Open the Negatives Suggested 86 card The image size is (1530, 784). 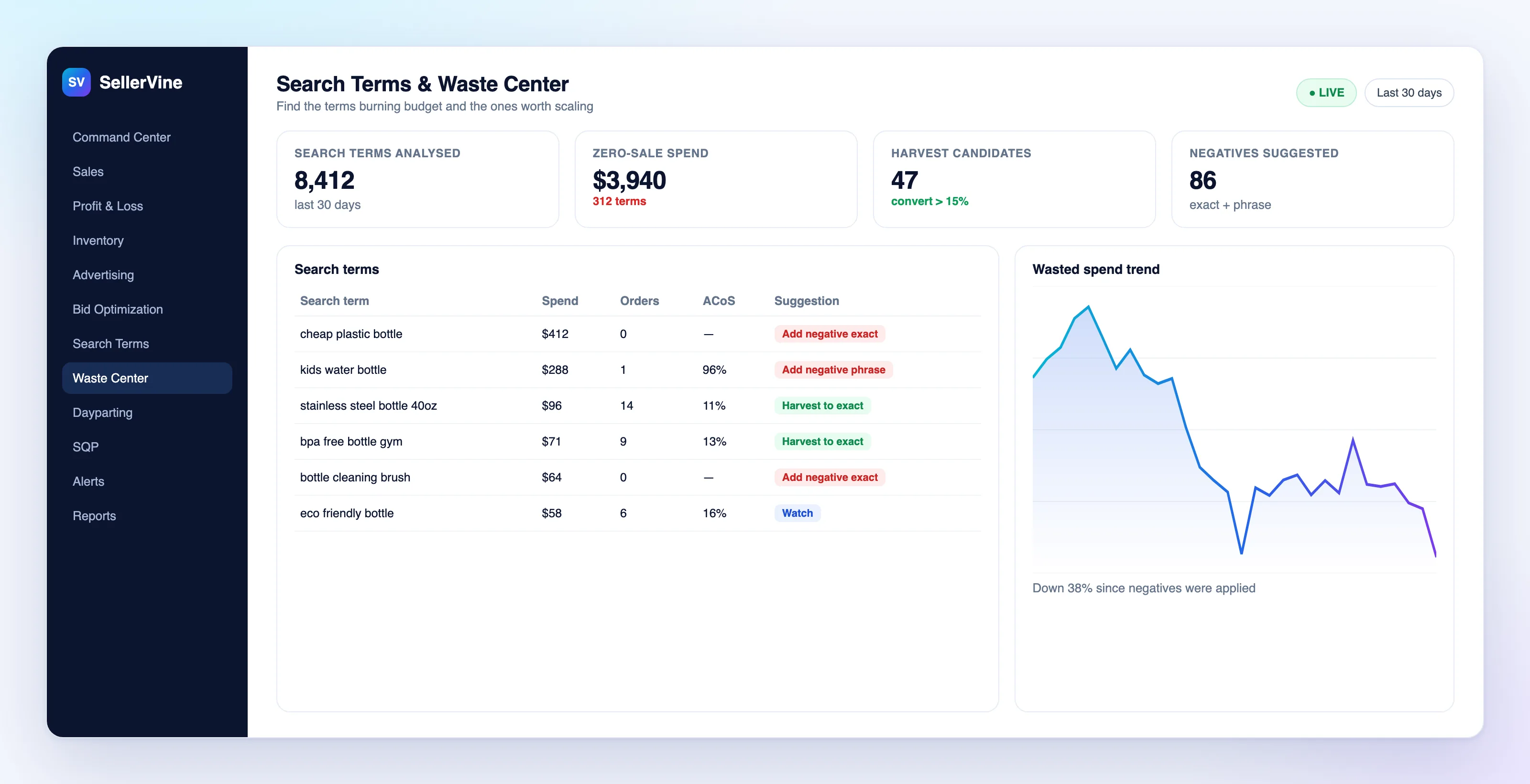[x=1312, y=179]
